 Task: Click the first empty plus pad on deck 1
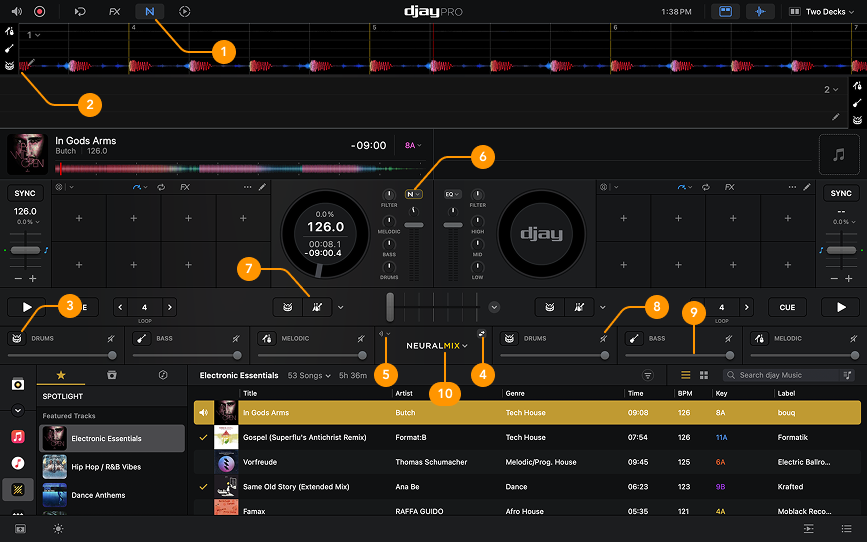click(x=79, y=218)
